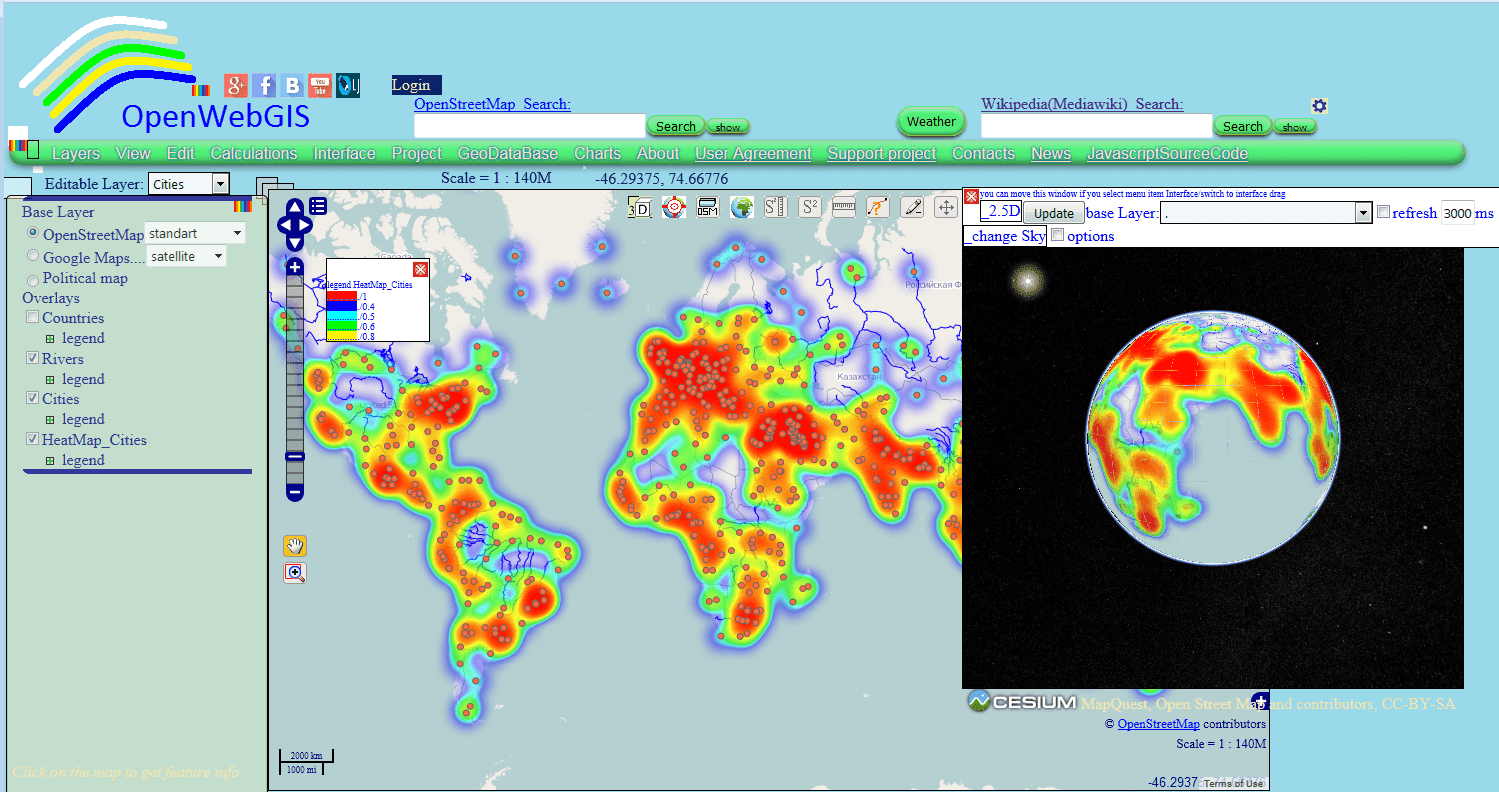The width and height of the screenshot is (1499, 792).
Task: Open the green globe tool on the toolbar
Action: tap(742, 207)
